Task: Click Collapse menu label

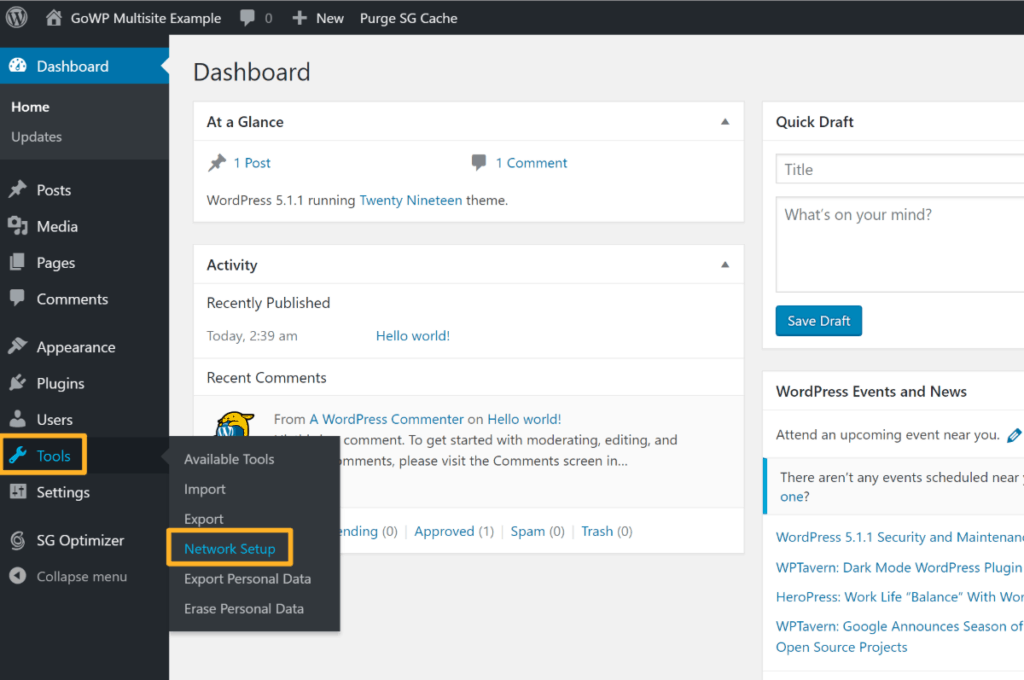Action: [82, 577]
